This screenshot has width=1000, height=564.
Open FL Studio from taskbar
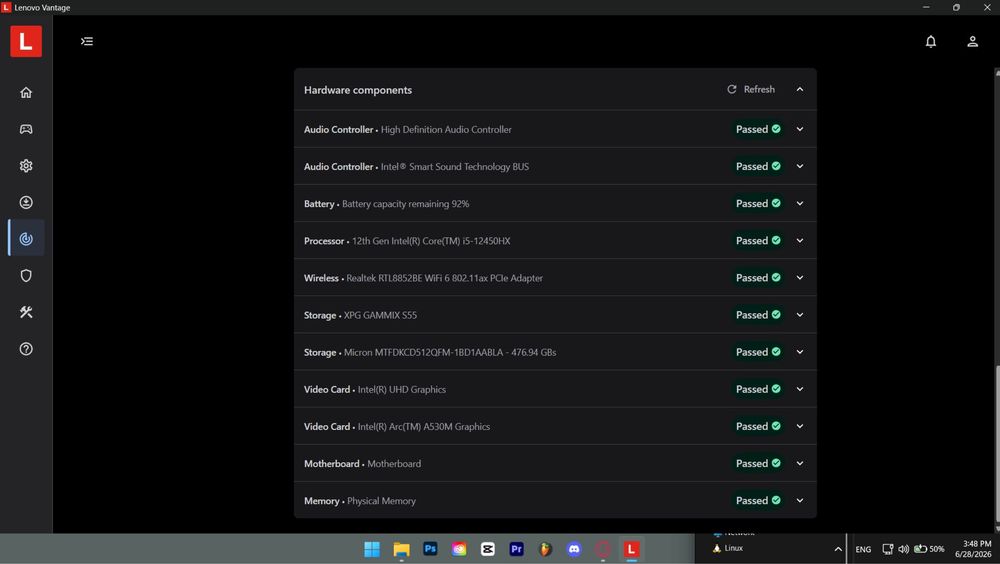[x=545, y=549]
